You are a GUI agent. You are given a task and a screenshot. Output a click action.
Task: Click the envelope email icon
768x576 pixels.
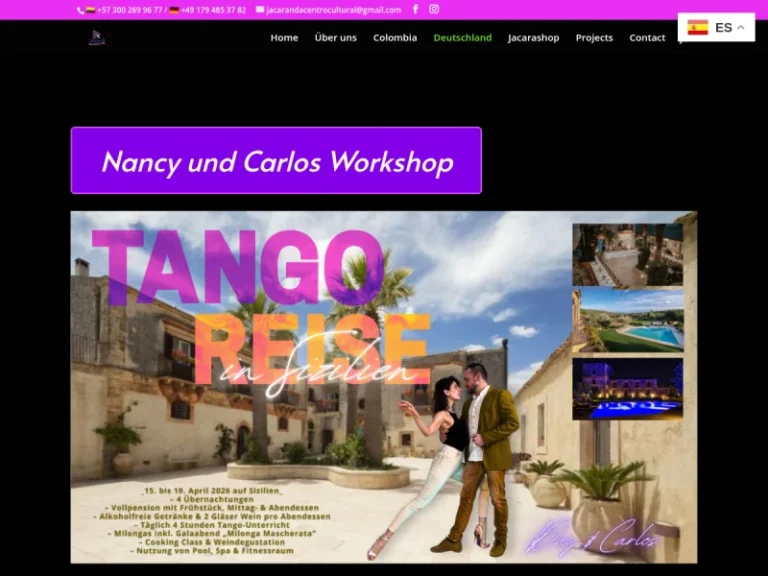pos(260,10)
